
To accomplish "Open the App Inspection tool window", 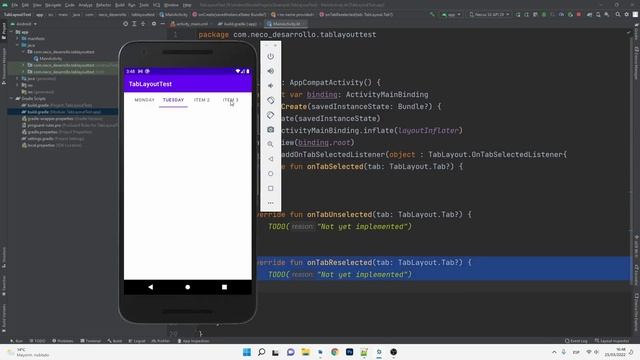I will coord(193,341).
